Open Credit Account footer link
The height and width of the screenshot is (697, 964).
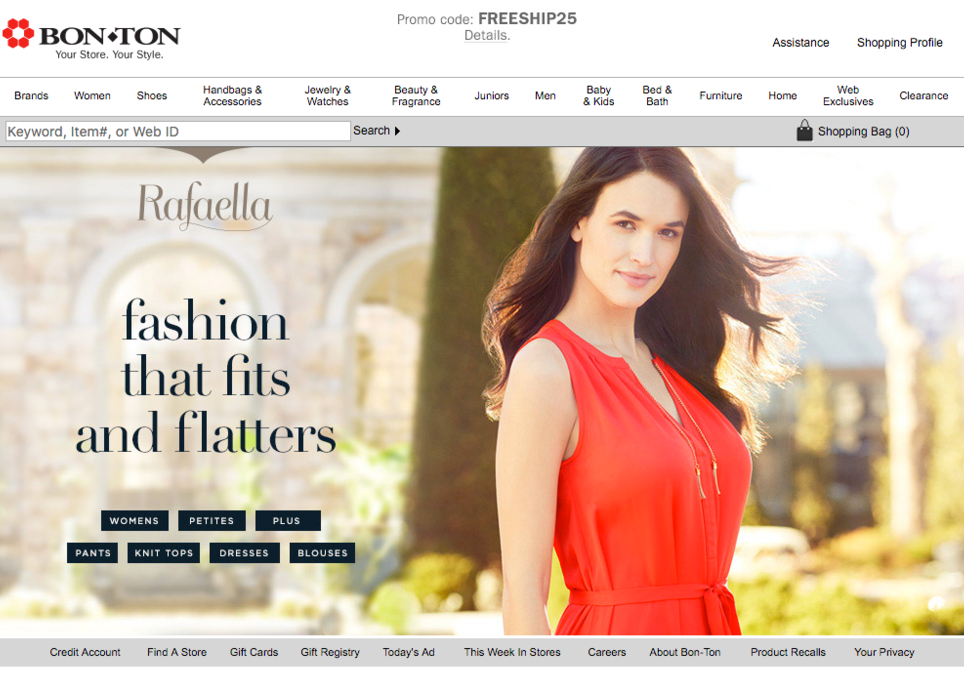(x=85, y=652)
